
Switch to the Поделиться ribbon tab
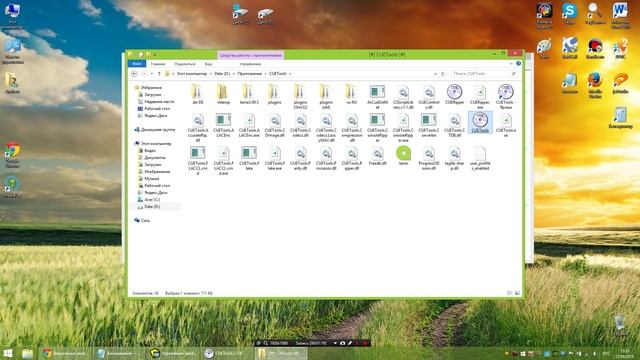(x=184, y=64)
